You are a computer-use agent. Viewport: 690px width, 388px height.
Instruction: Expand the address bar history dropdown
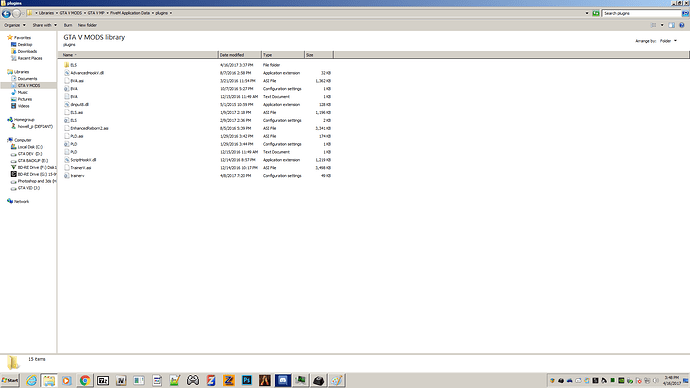point(587,13)
